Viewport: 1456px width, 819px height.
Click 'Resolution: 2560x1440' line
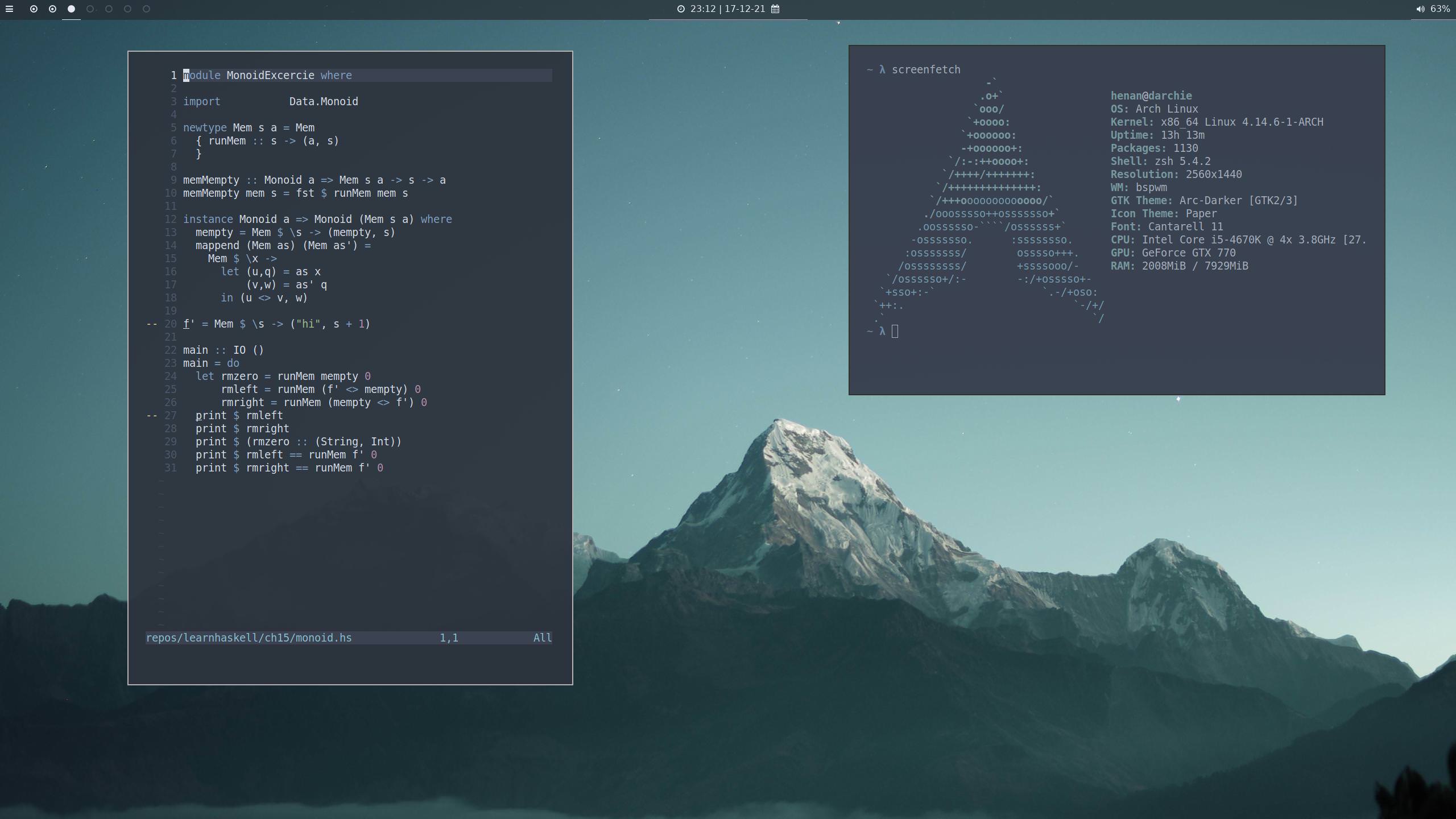click(1176, 174)
